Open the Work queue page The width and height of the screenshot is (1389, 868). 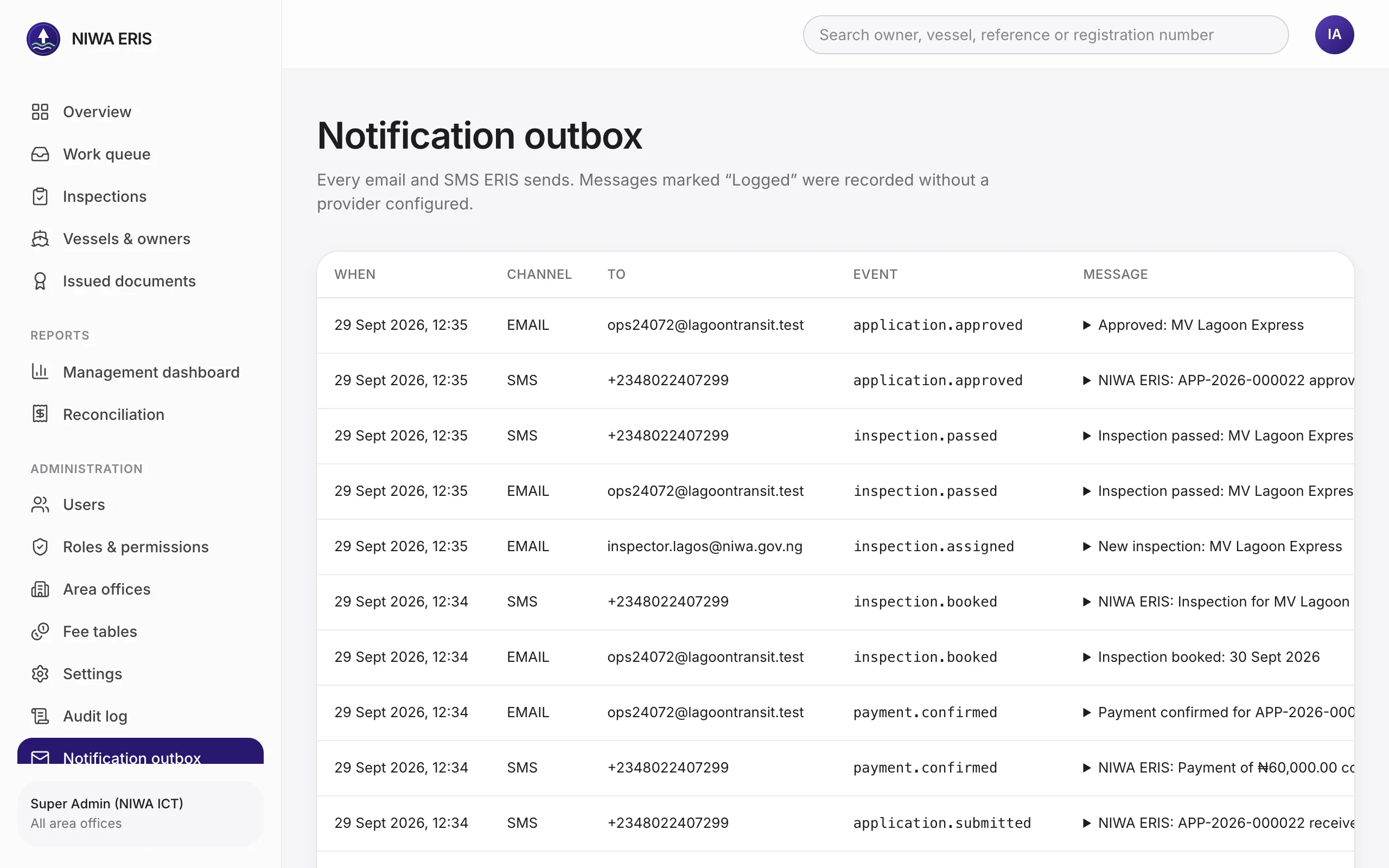click(141, 154)
